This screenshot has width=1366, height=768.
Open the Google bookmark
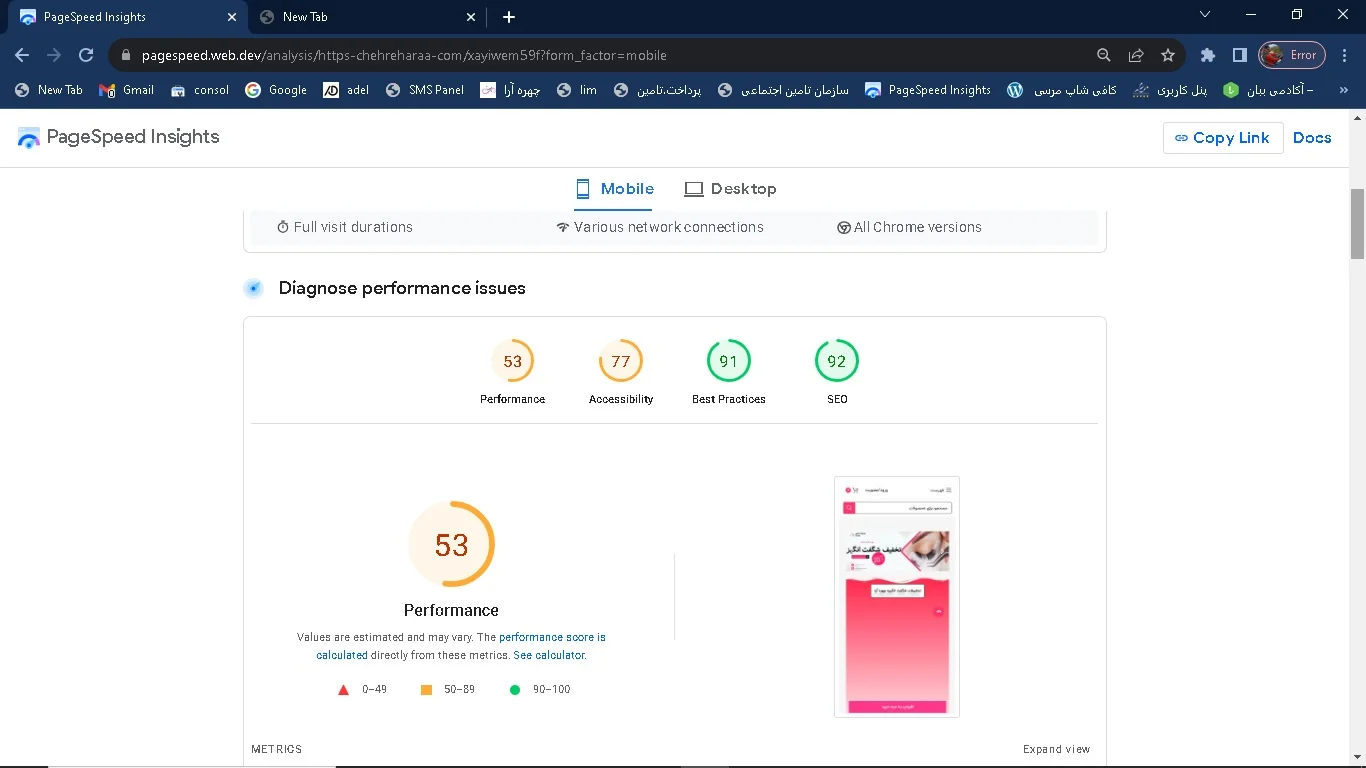coord(276,90)
